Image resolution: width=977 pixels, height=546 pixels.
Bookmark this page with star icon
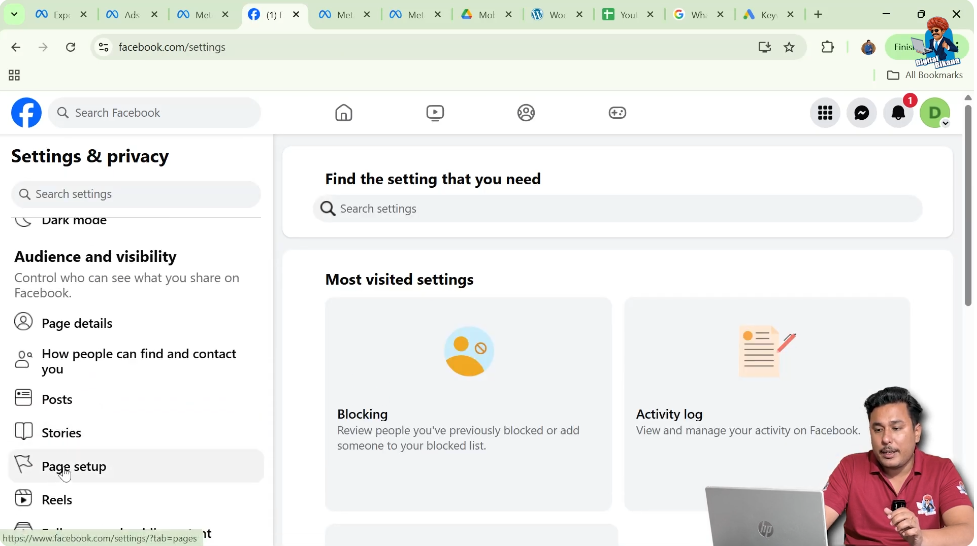789,47
